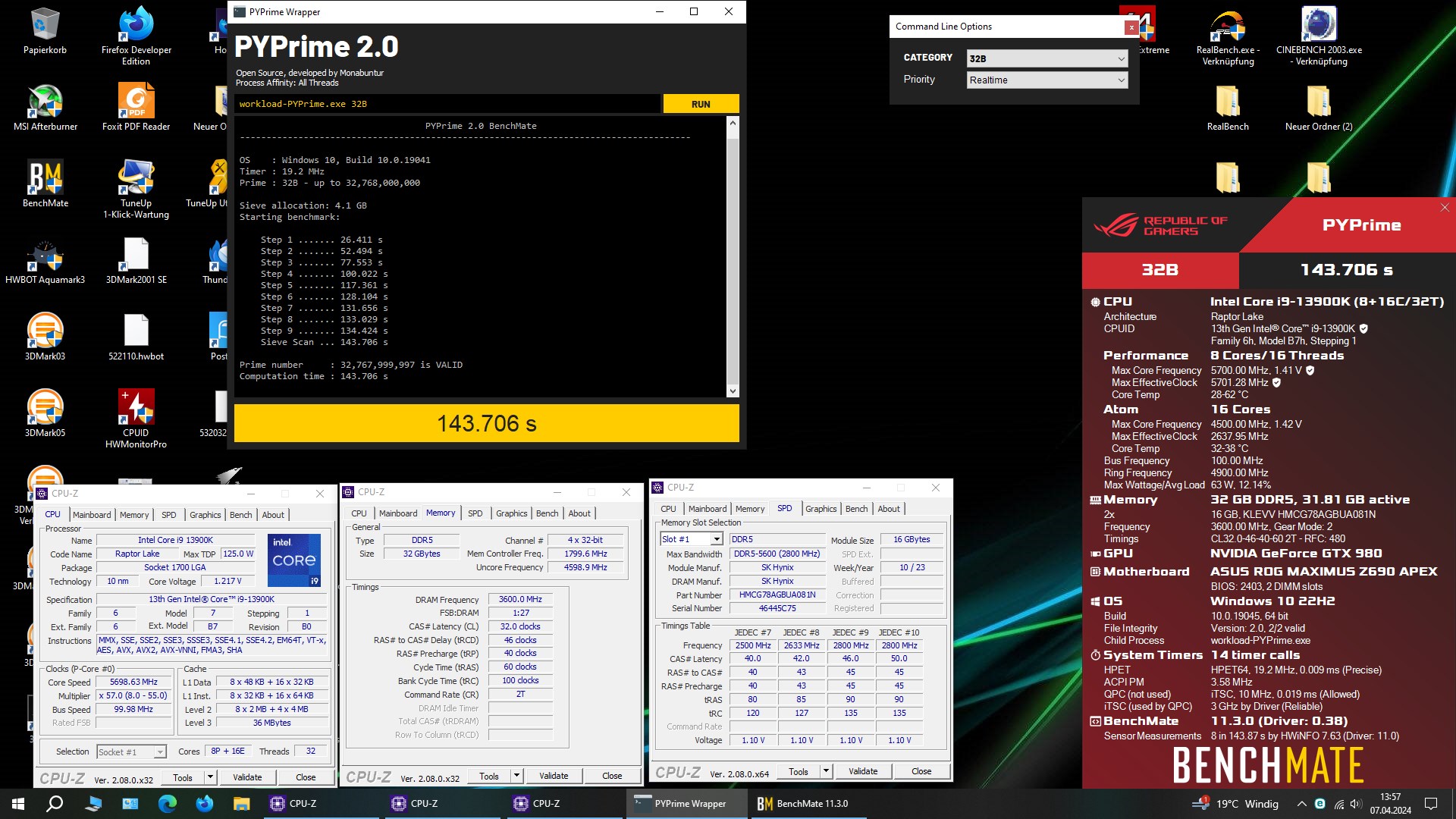Switch to Memory tab in SPD window
Screen dimensions: 1456x819
coord(749,508)
